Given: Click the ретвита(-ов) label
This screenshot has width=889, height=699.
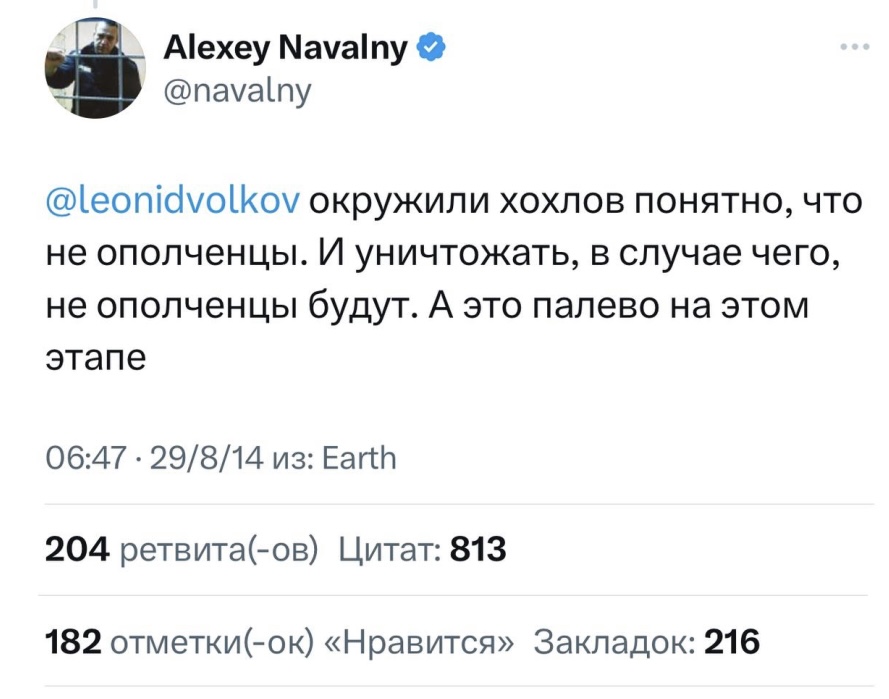Looking at the screenshot, I should pyautogui.click(x=219, y=550).
